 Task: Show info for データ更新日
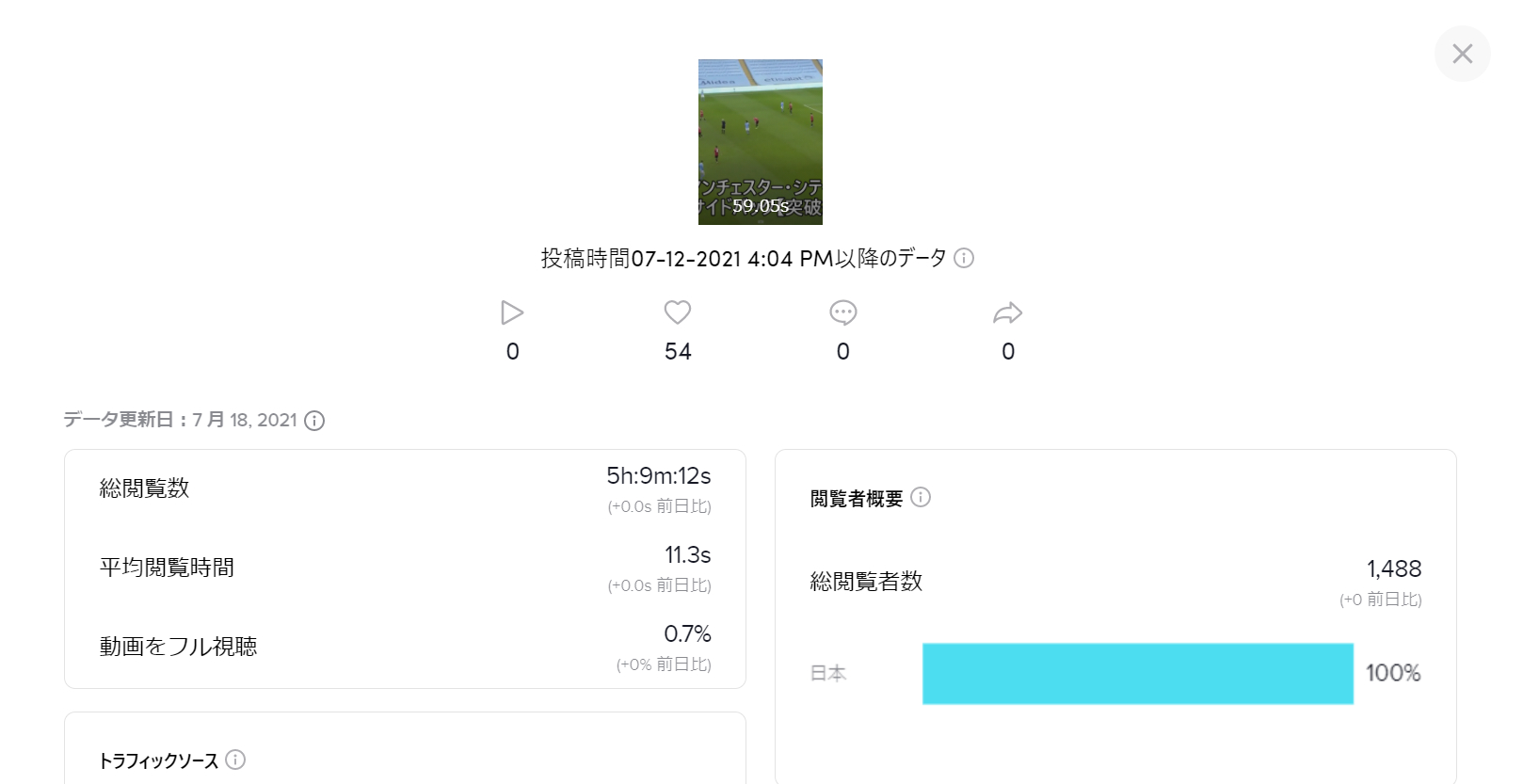pos(314,421)
